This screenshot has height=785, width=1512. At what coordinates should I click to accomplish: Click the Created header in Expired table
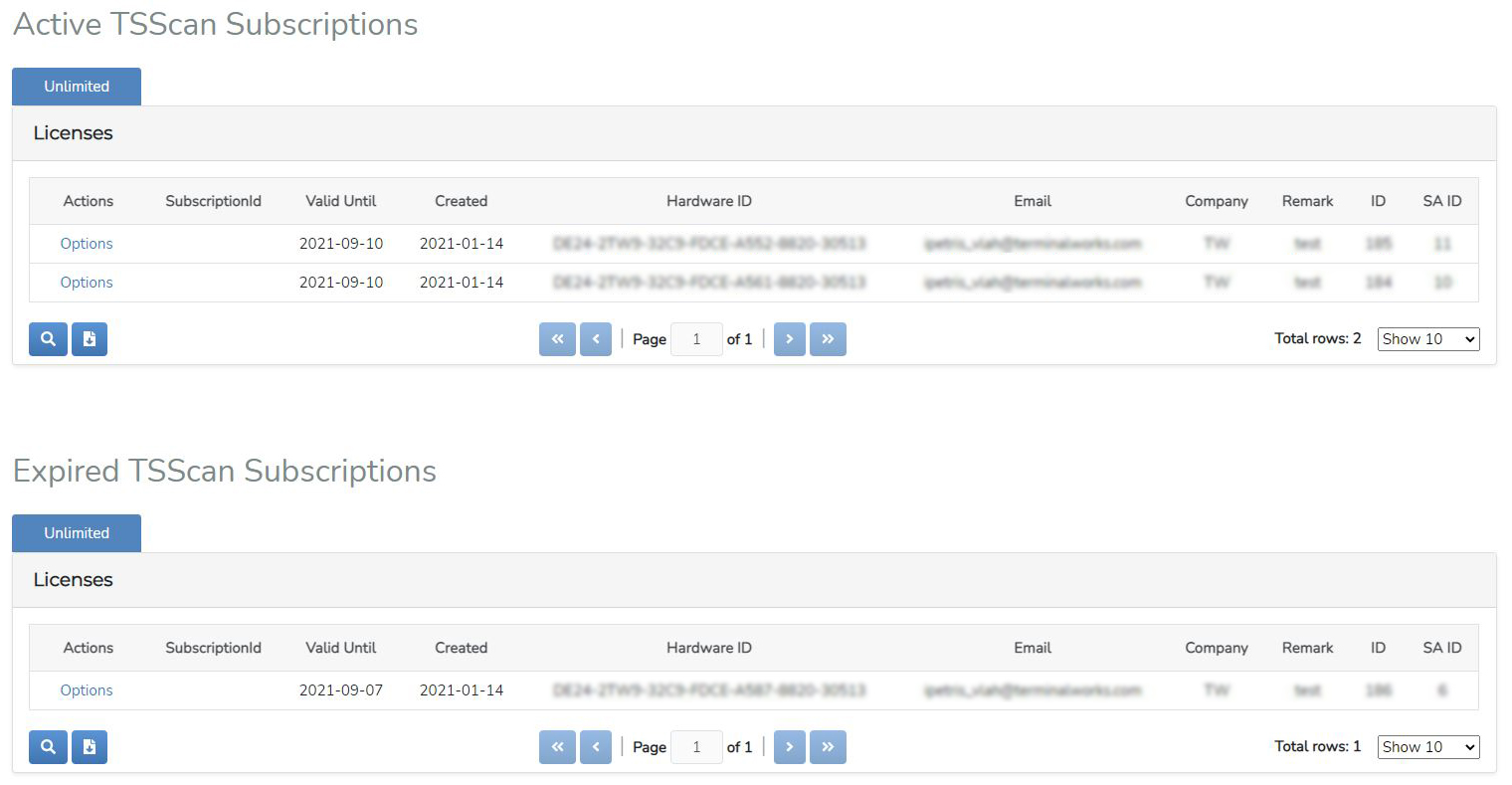coord(462,648)
